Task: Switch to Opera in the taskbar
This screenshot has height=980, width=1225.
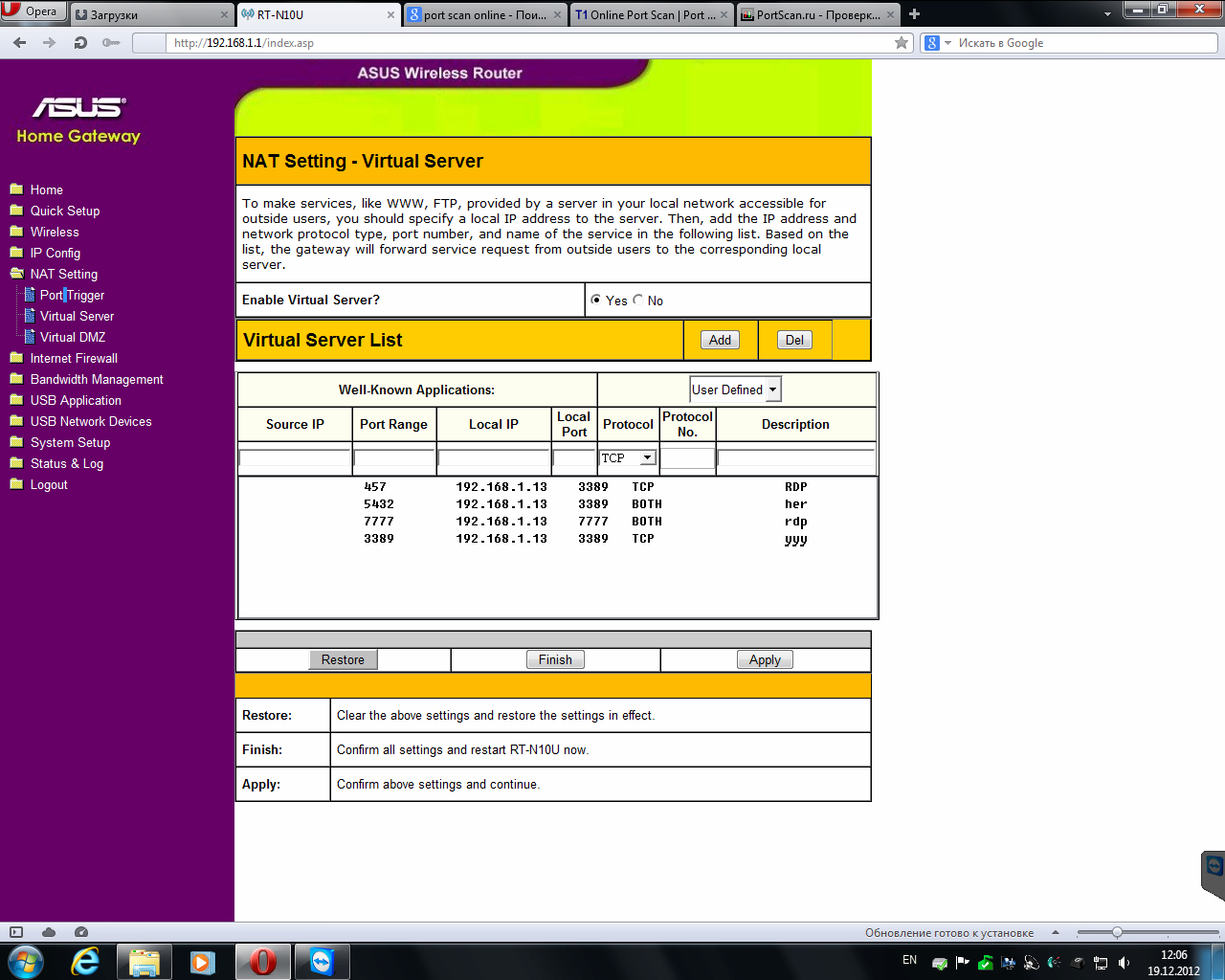Action: click(262, 961)
